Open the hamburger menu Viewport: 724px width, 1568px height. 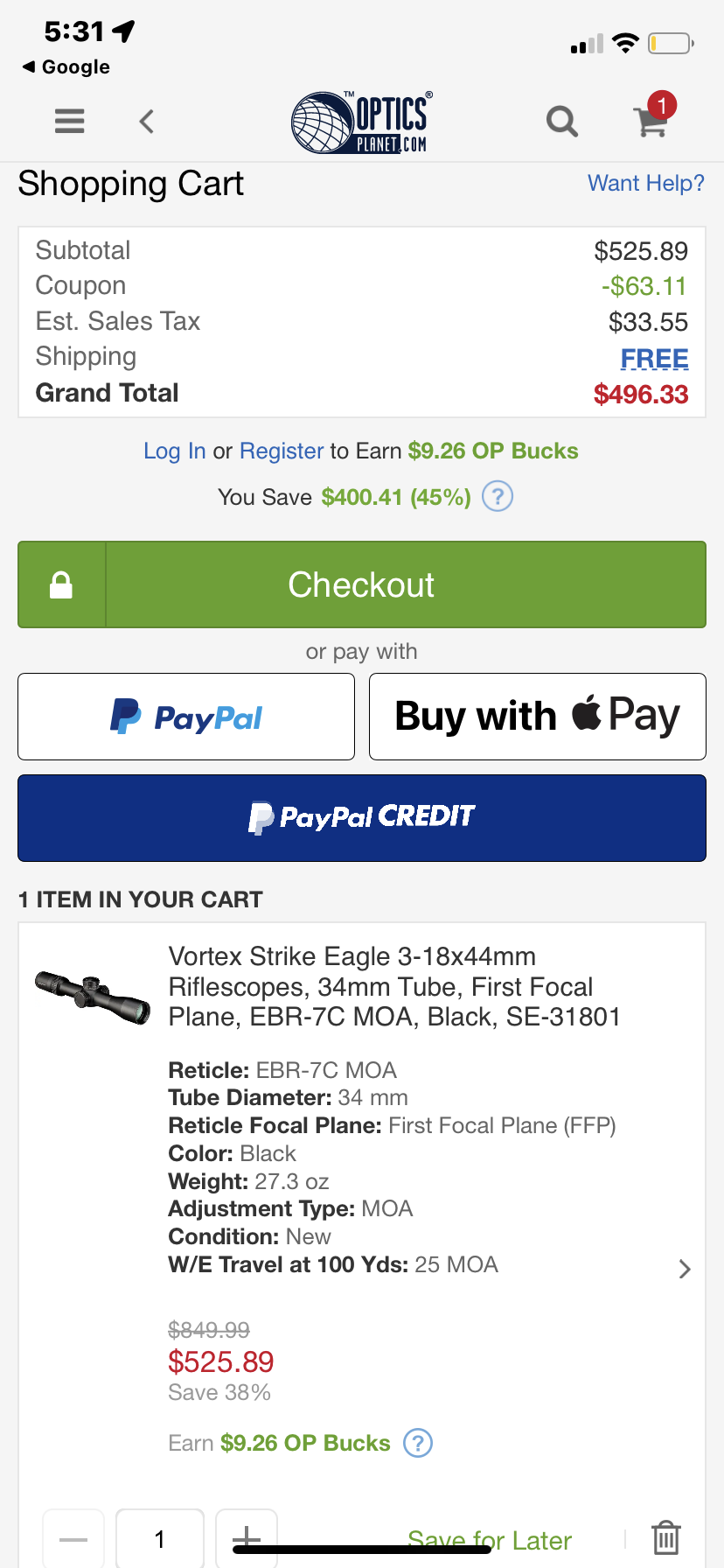pos(70,121)
